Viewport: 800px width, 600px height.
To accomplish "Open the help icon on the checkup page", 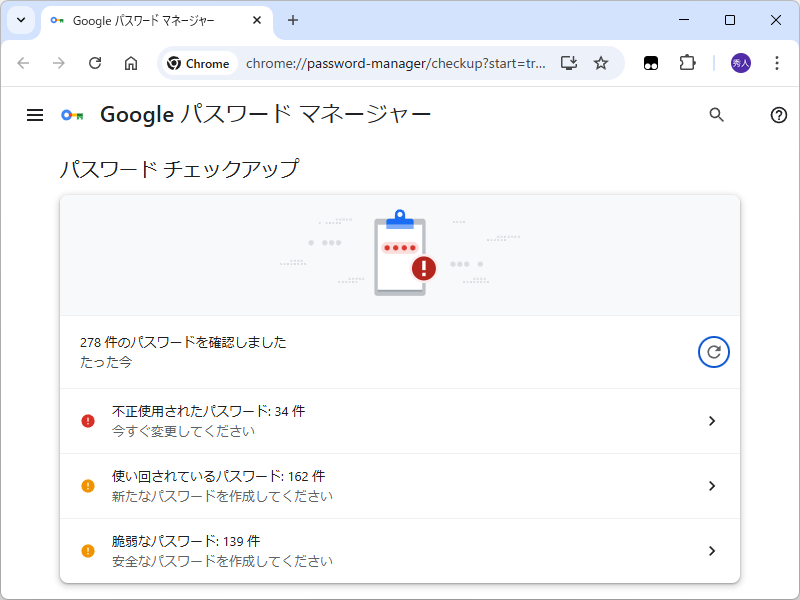I will point(778,115).
